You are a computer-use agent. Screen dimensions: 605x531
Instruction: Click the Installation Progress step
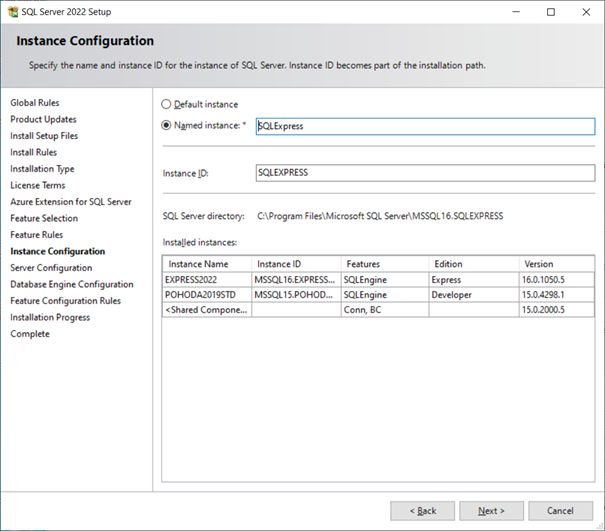coord(50,317)
